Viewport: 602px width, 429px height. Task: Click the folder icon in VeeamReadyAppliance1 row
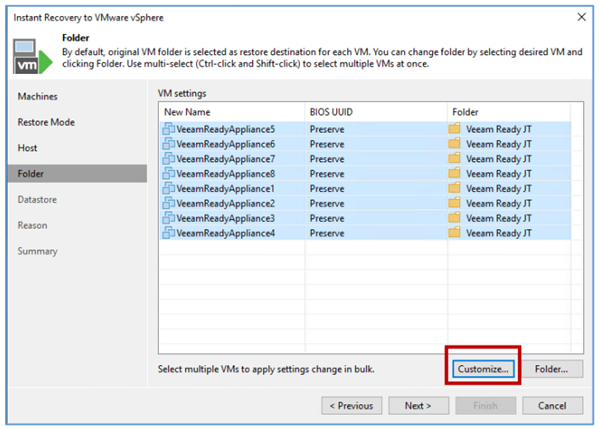[x=455, y=188]
